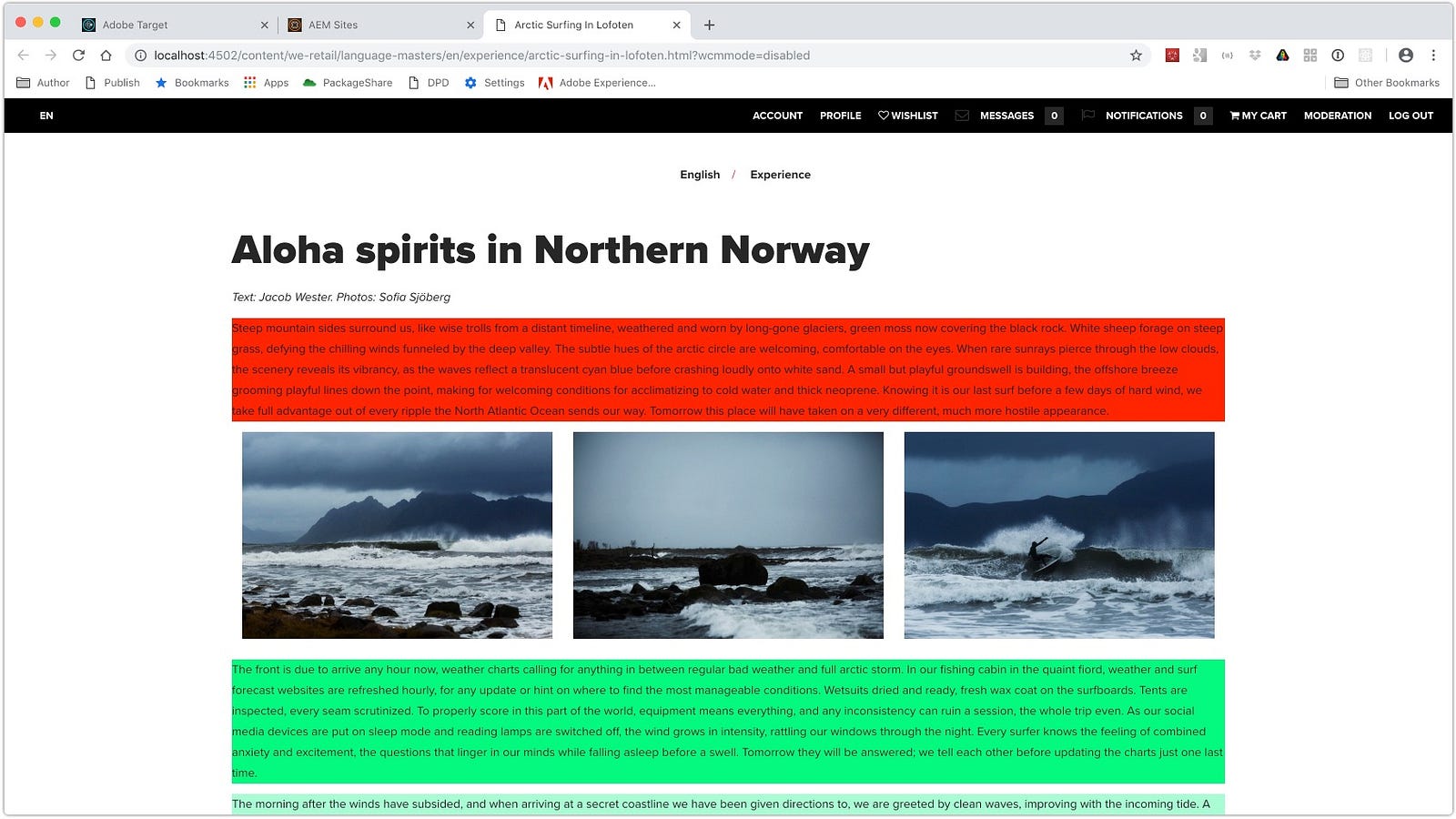Open PROFILE in site navigation
Image resolution: width=1456 pixels, height=819 pixels.
click(840, 116)
